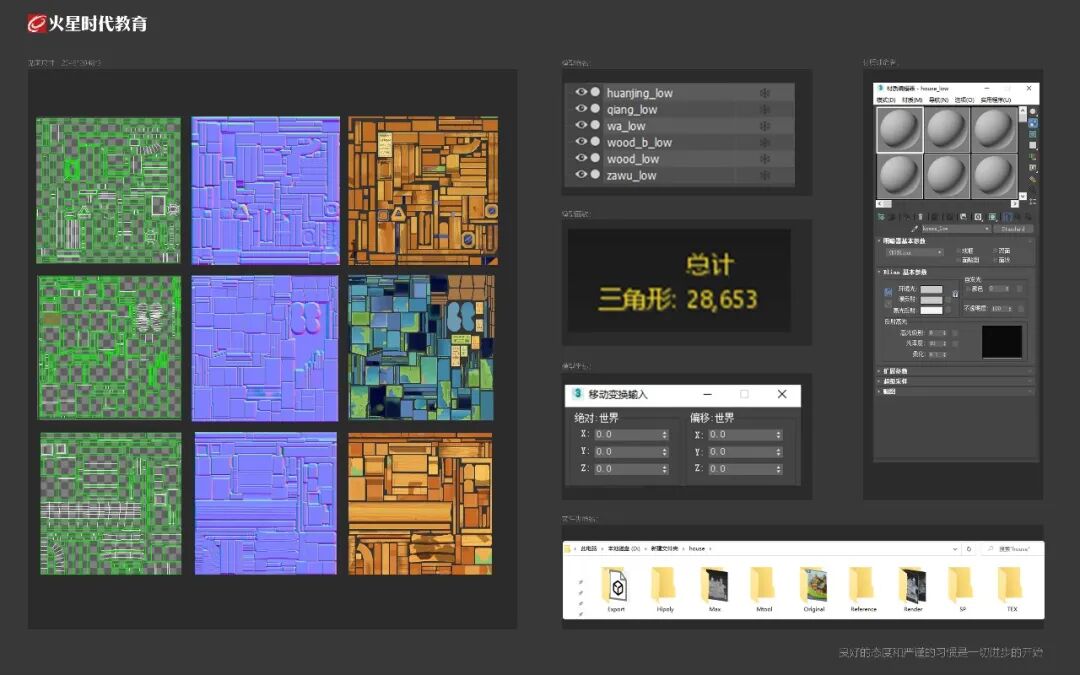Open the Original folder

point(813,589)
